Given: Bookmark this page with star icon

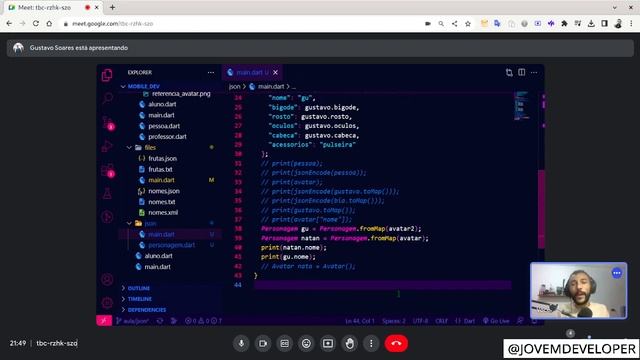Looking at the screenshot, I should [x=468, y=24].
